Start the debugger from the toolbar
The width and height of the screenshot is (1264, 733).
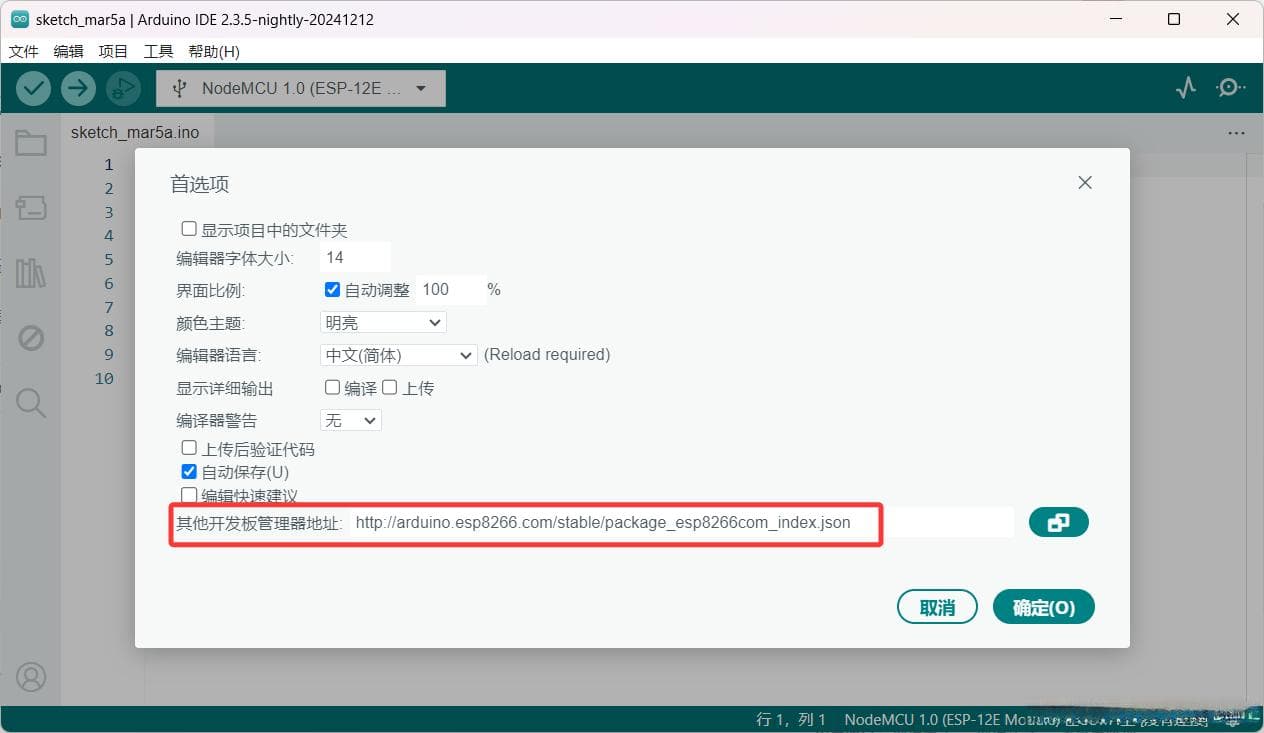click(x=122, y=88)
